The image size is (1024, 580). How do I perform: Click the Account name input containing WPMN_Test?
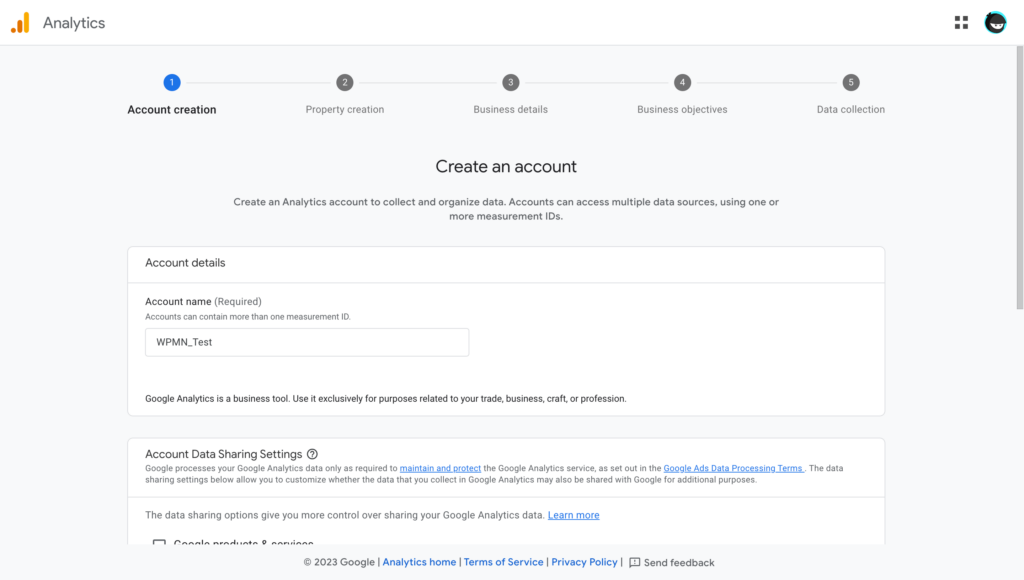point(307,341)
